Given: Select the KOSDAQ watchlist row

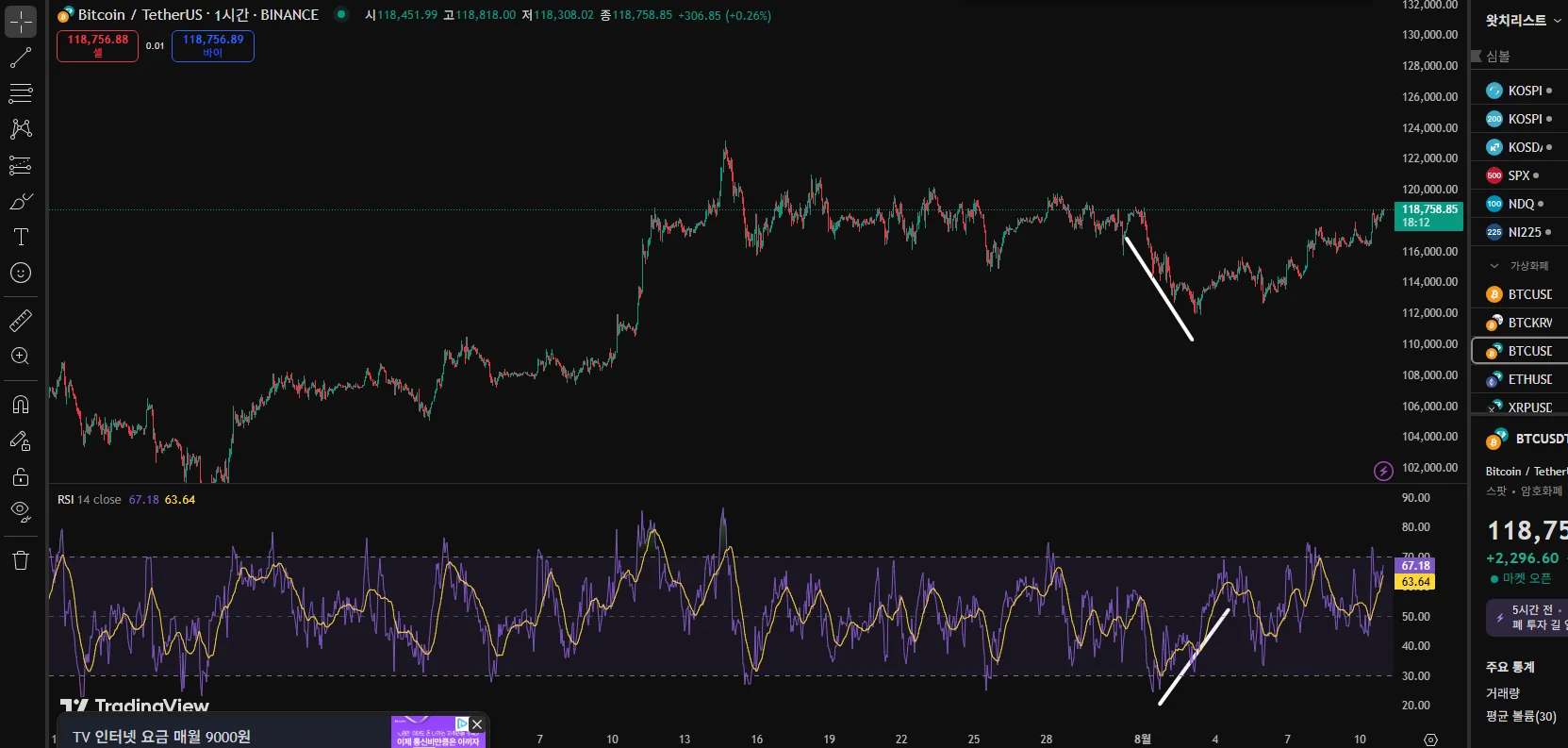Looking at the screenshot, I should pos(1519,147).
